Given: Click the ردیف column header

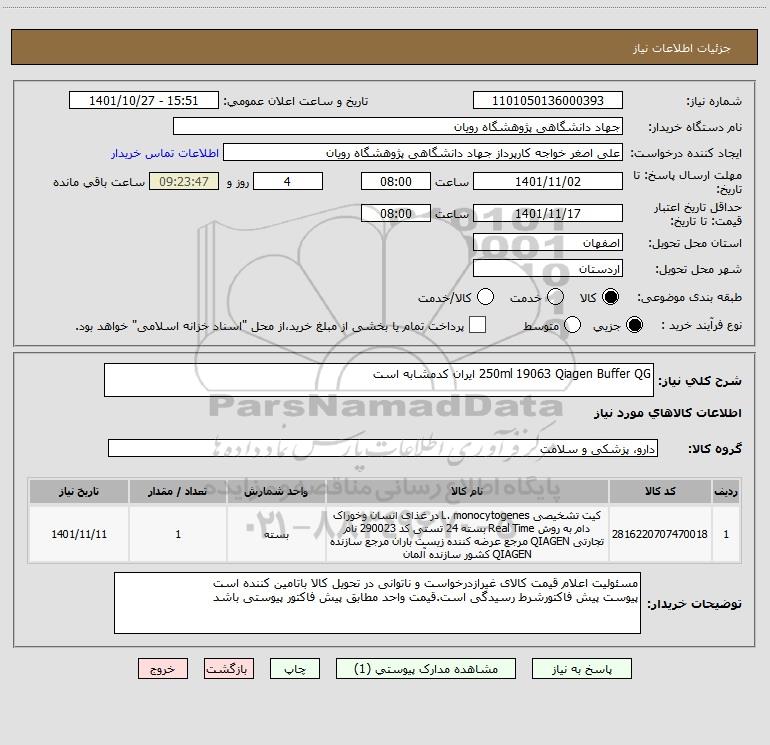Looking at the screenshot, I should pos(726,491).
